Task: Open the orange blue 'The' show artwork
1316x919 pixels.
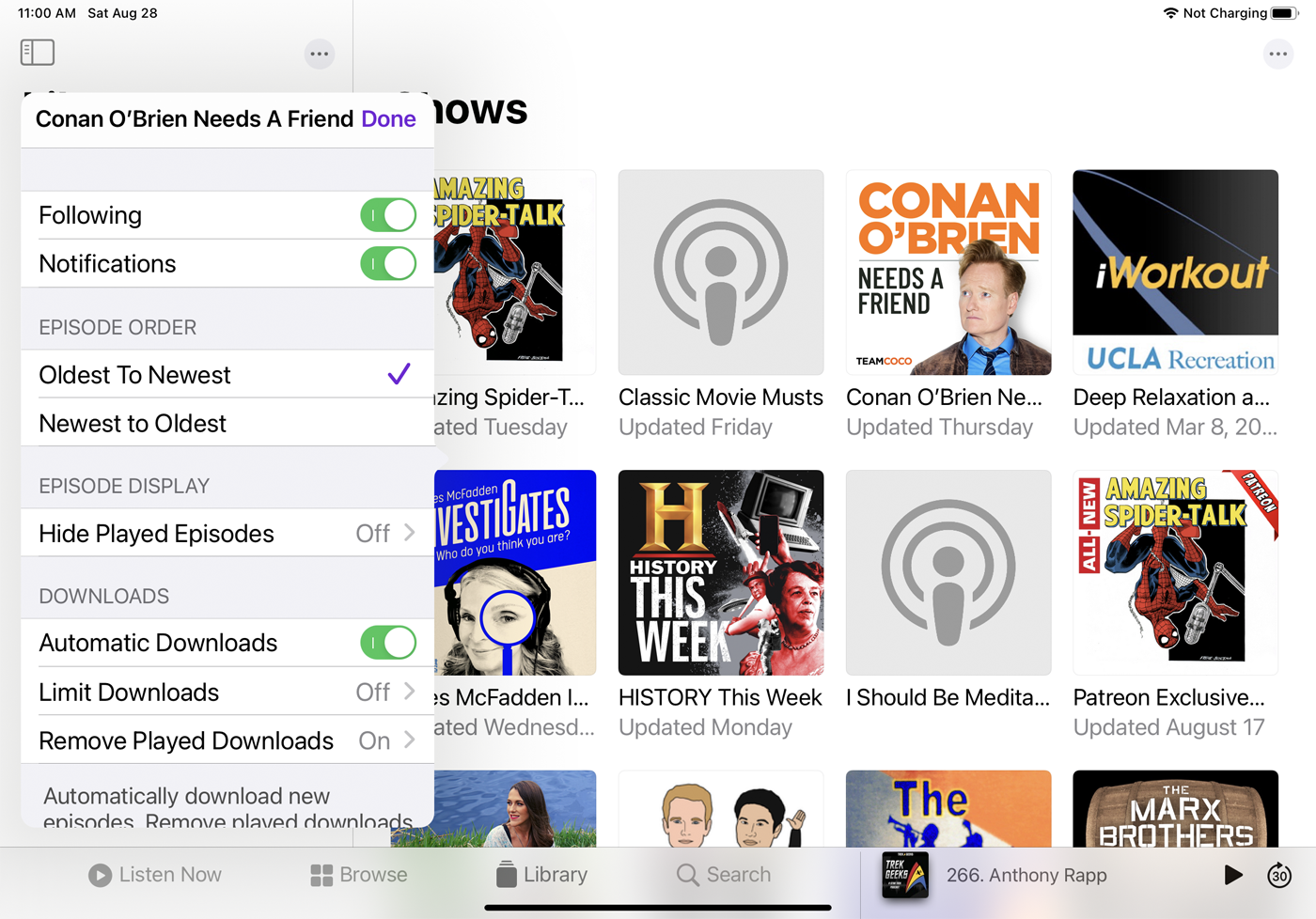Action: click(x=948, y=809)
